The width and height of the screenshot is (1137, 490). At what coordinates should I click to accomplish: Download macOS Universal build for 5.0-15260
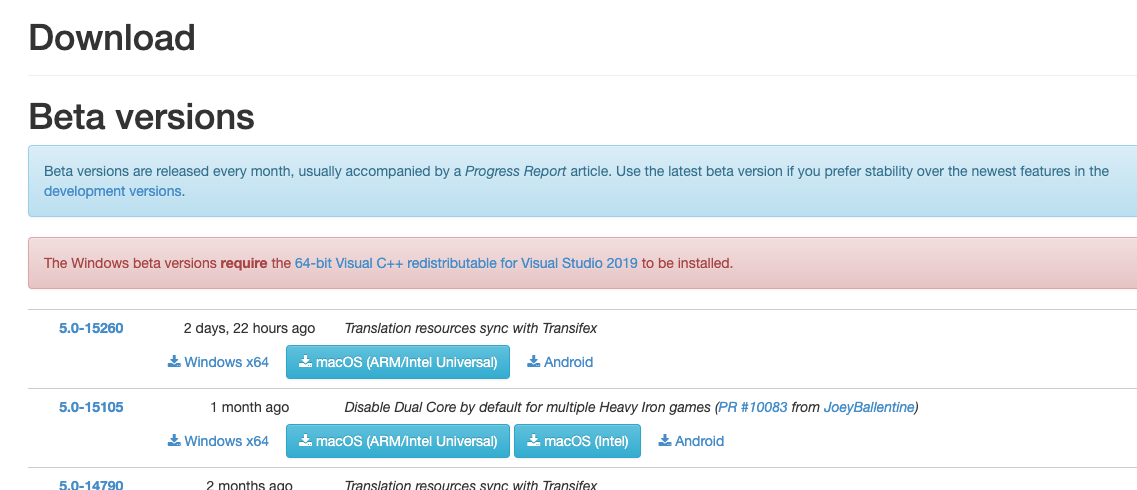click(398, 362)
